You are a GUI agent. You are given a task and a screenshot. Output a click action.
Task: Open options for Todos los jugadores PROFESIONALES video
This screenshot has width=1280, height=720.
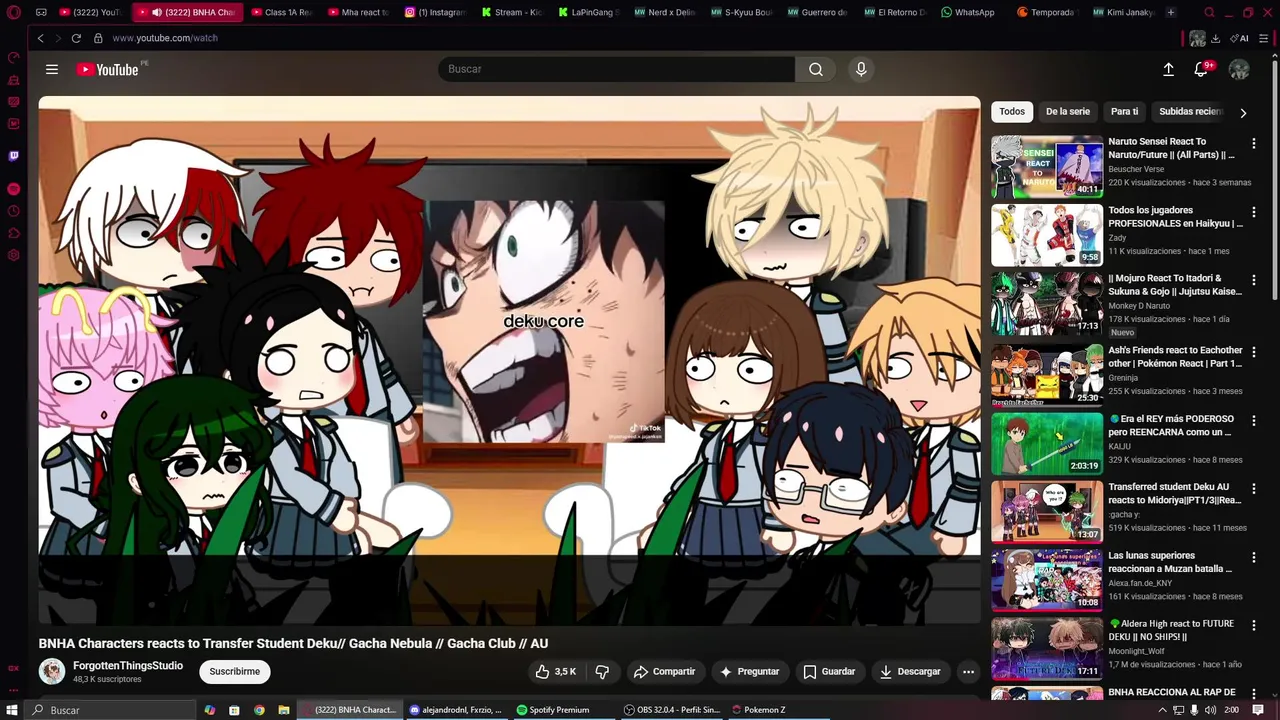[x=1254, y=212]
